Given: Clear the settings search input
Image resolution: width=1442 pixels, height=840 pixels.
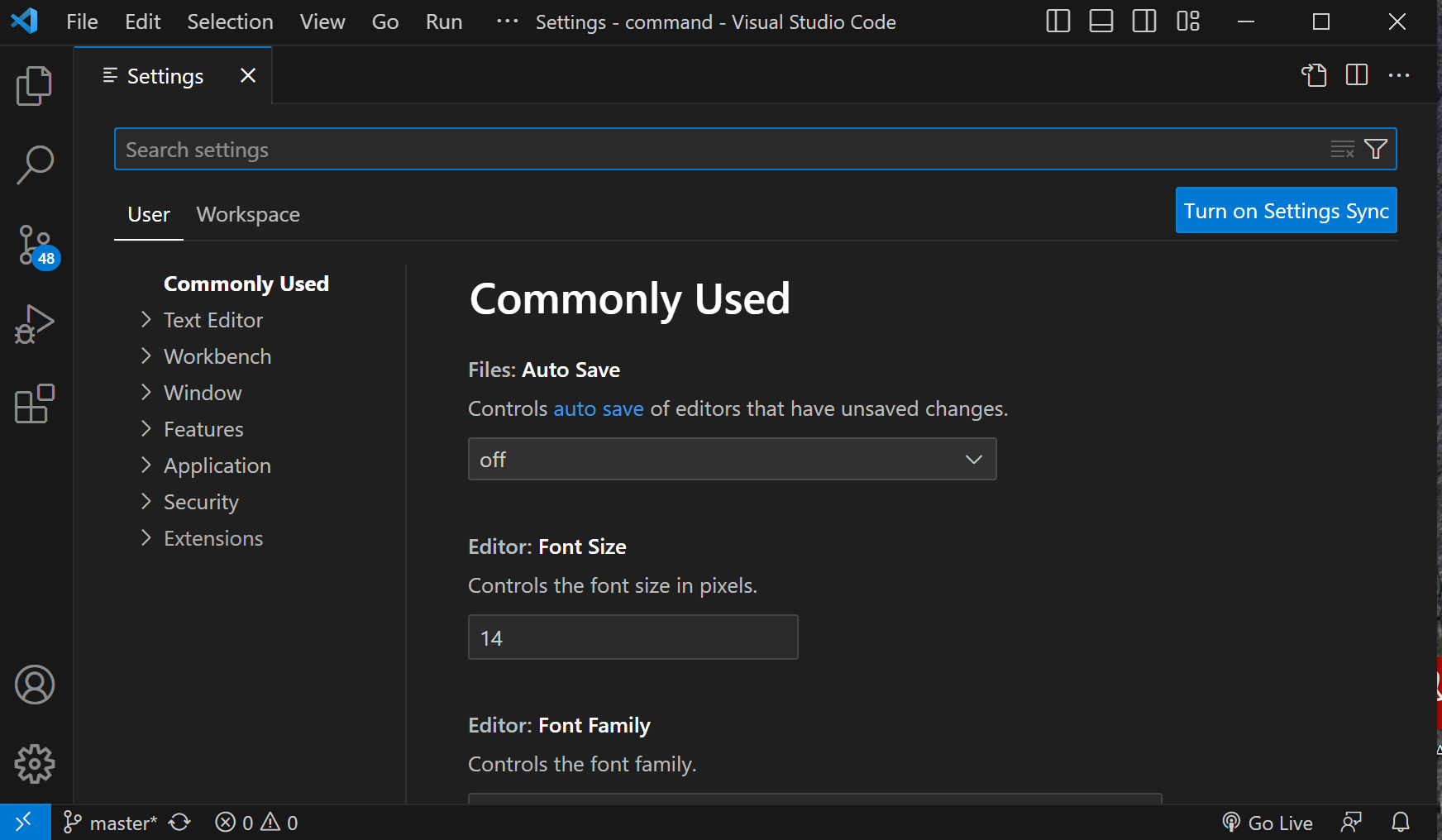Looking at the screenshot, I should [x=1343, y=149].
